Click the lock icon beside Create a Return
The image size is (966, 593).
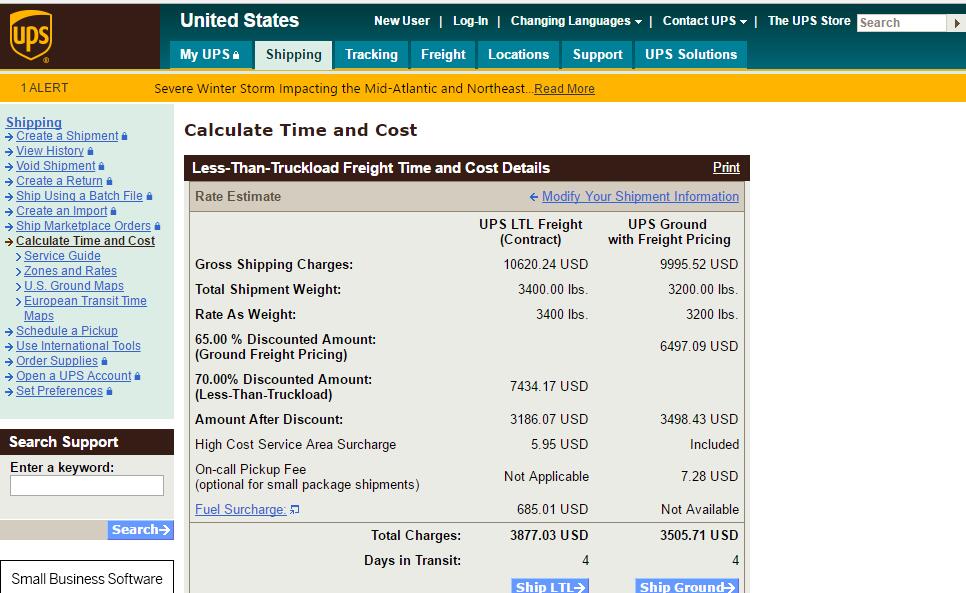pyautogui.click(x=109, y=181)
